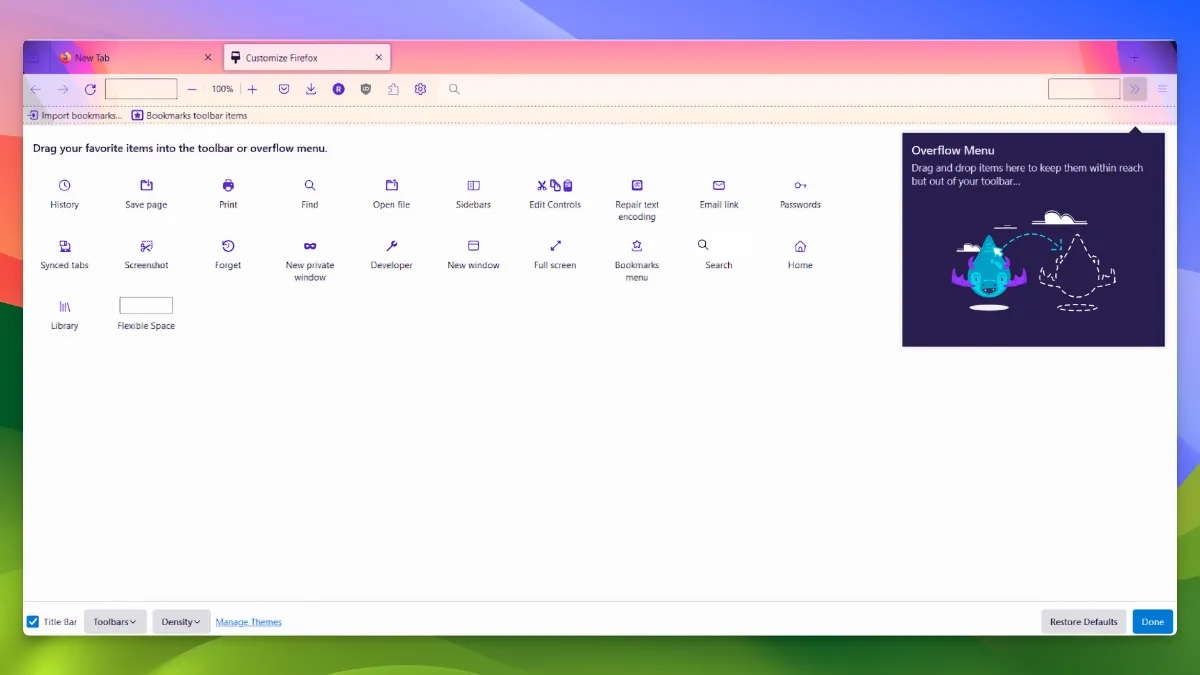Click the Downloads arrow in the toolbar

point(311,89)
